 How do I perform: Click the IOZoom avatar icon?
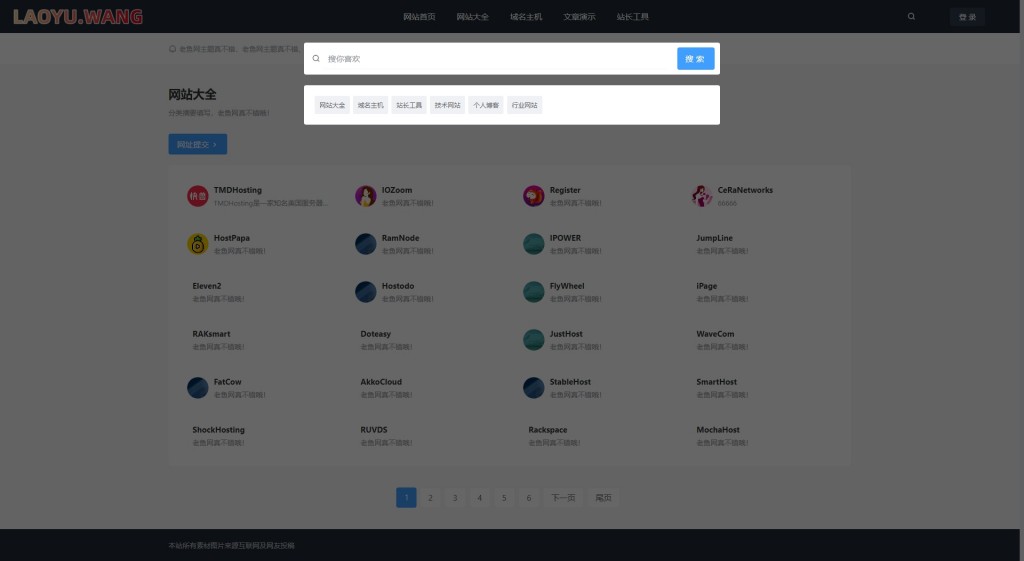point(365,196)
